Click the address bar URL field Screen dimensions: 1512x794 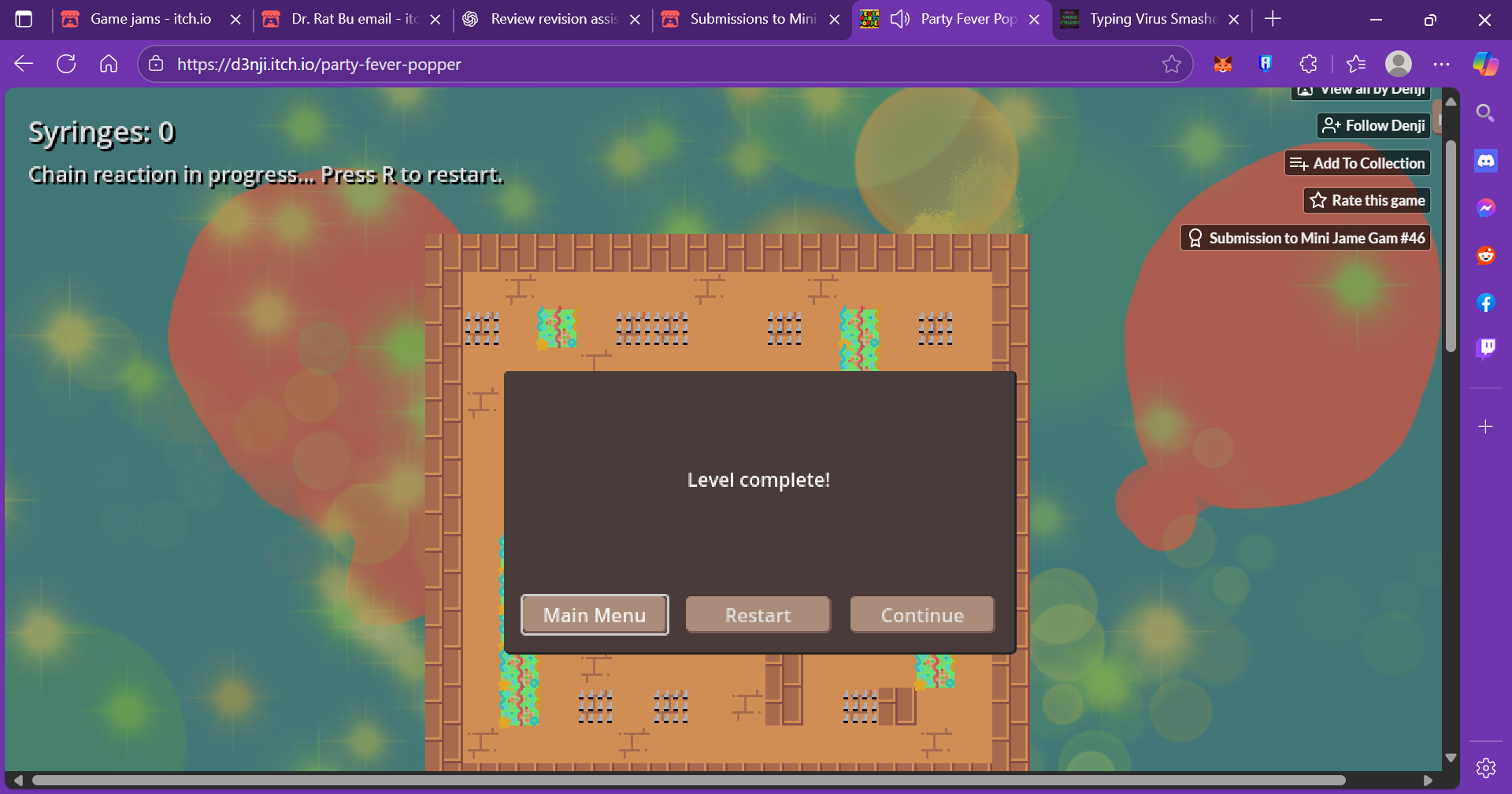point(654,64)
